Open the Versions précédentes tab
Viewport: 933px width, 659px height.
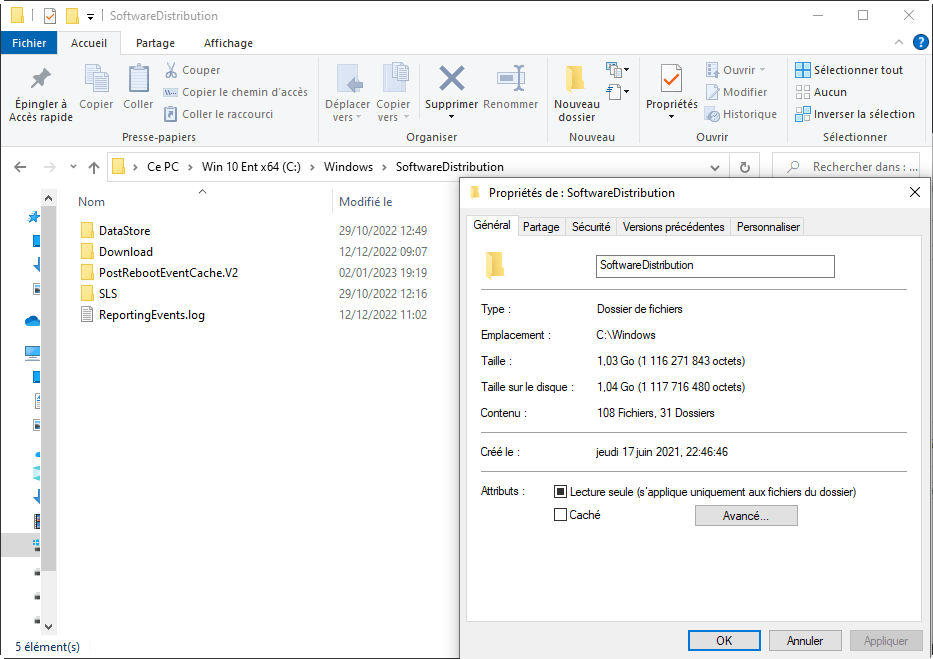[673, 227]
